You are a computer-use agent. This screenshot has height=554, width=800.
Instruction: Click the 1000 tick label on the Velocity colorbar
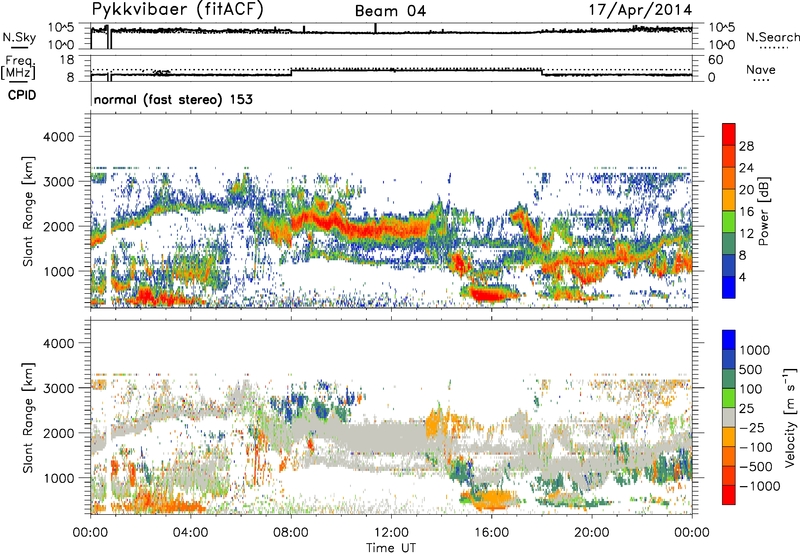pos(755,350)
